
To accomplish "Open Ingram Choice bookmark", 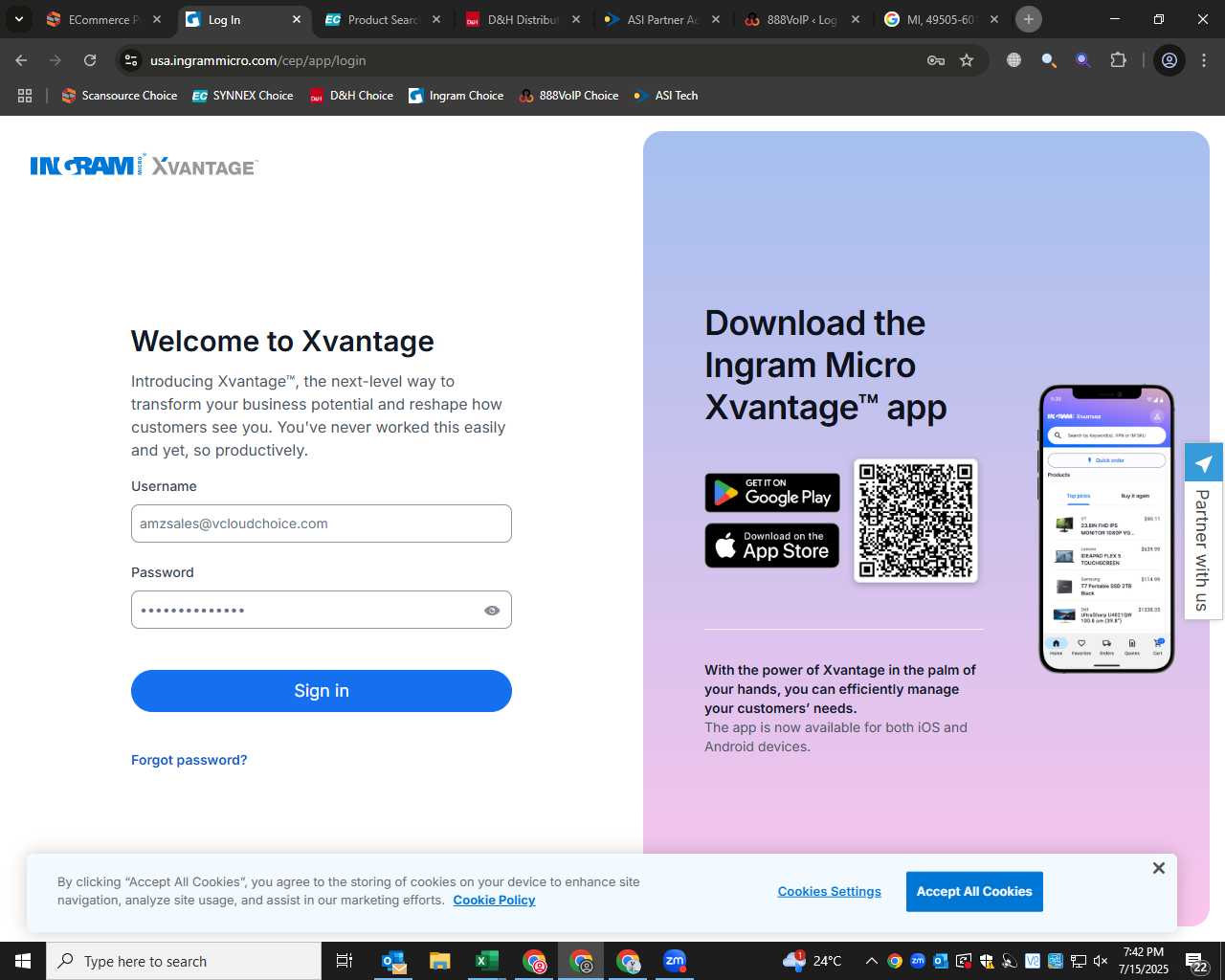I will pos(457,96).
